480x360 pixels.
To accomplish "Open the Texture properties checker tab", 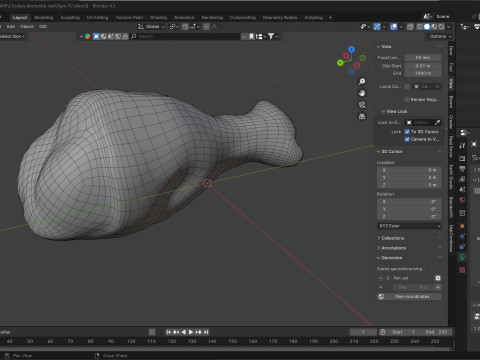I will click(x=462, y=270).
